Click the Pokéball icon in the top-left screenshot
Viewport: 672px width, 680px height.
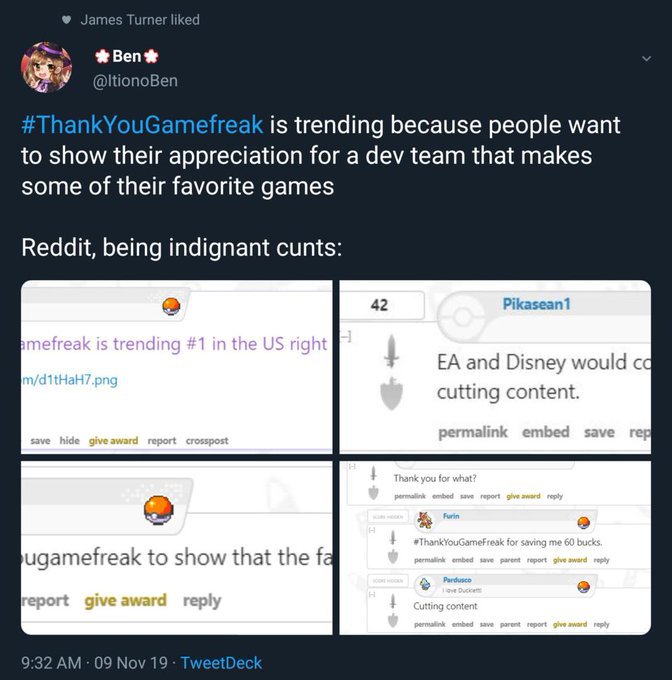coord(170,305)
